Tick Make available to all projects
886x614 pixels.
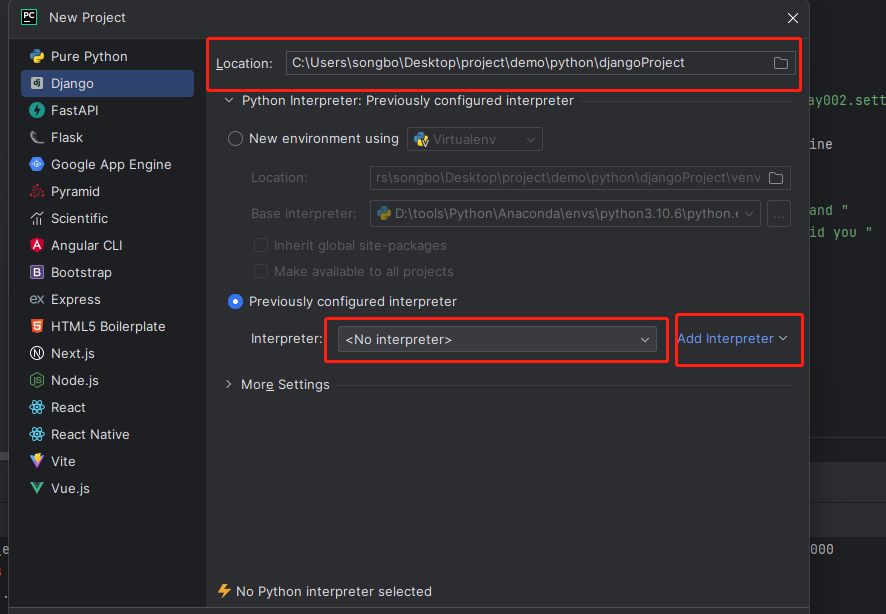260,272
